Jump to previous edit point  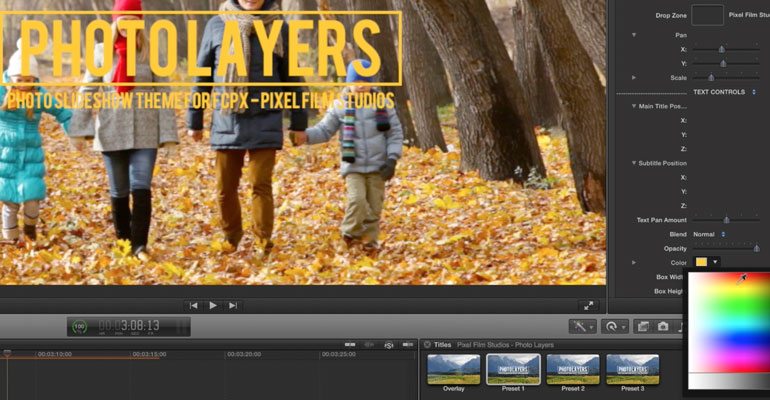[193, 305]
